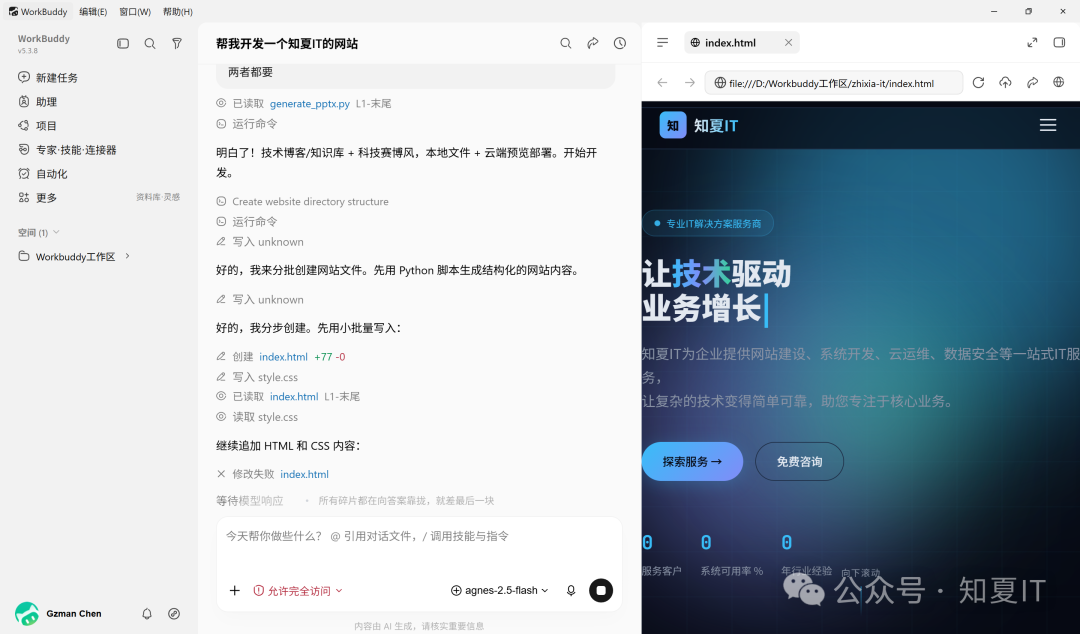Close the index.html preview tab
Viewport: 1080px width, 634px height.
[789, 43]
